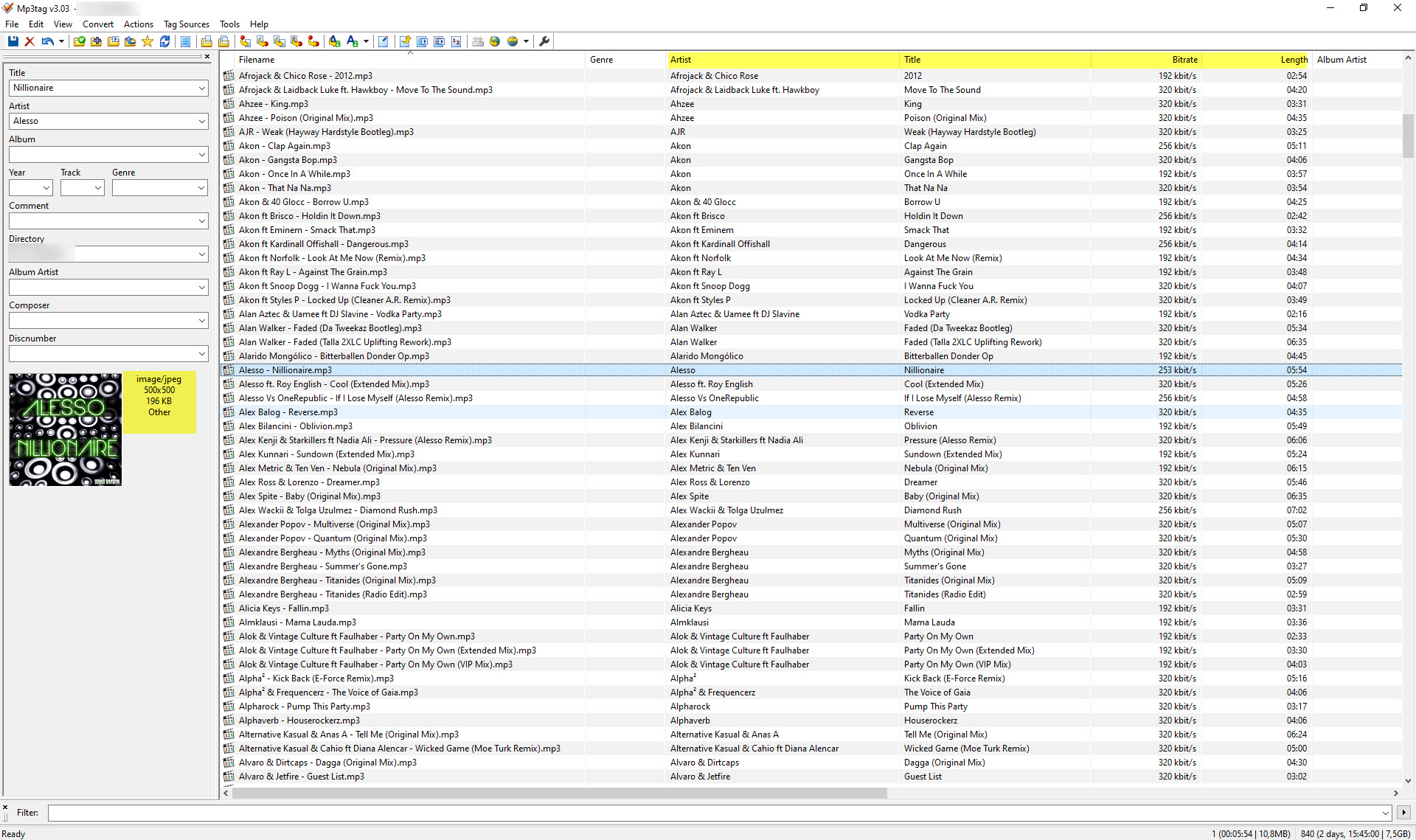
Task: Sort files by the Filename column header
Action: (x=410, y=60)
